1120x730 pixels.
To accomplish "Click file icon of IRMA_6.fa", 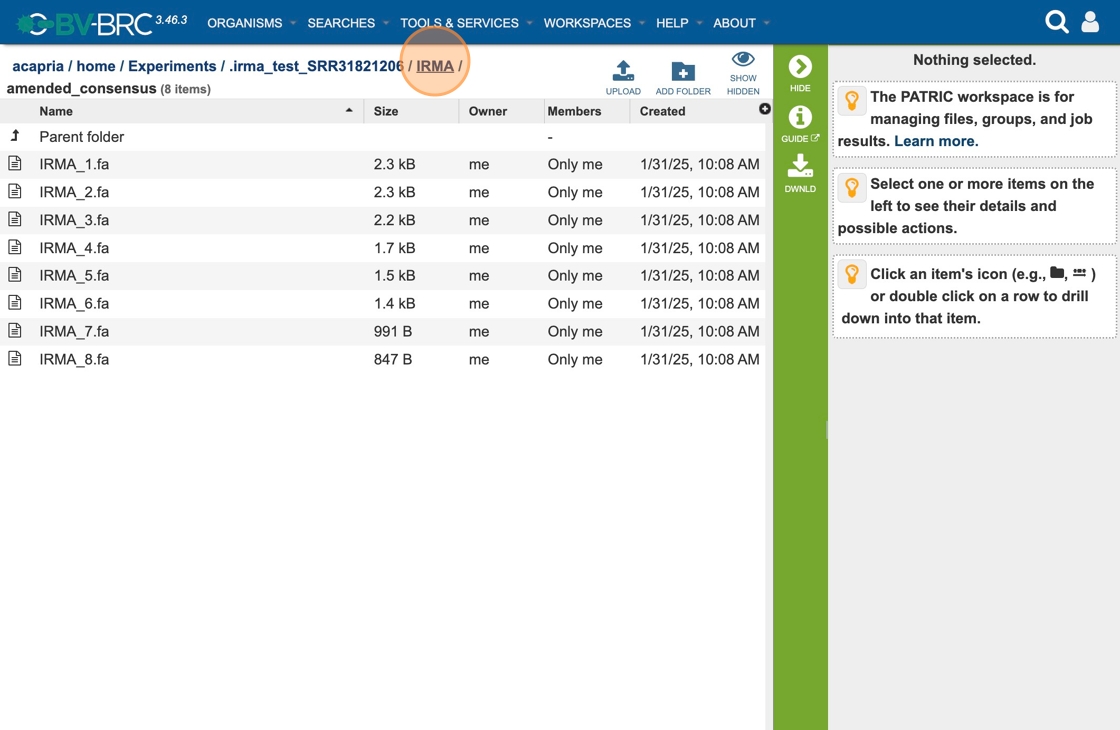I will click(14, 303).
